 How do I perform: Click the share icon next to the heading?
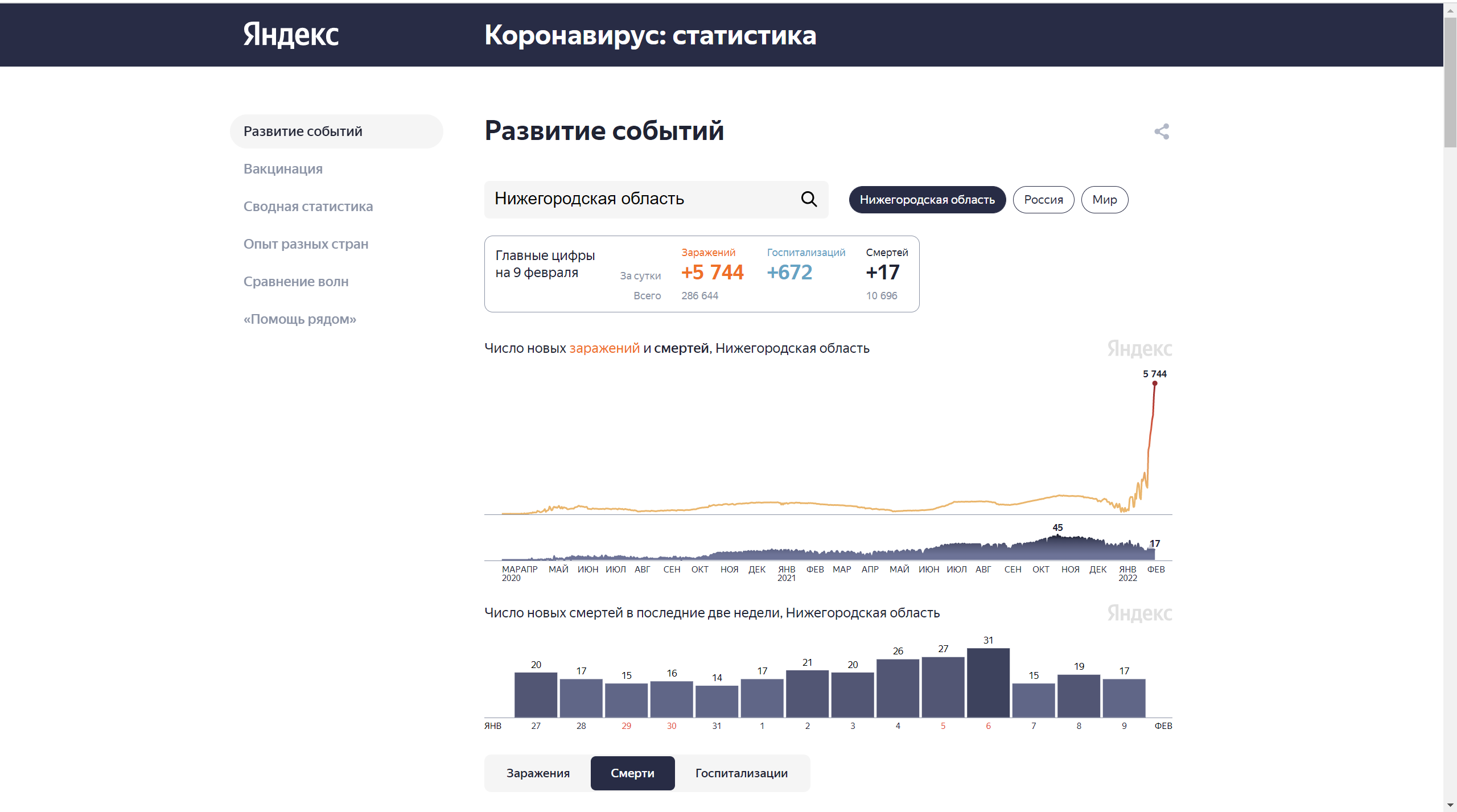click(x=1162, y=131)
